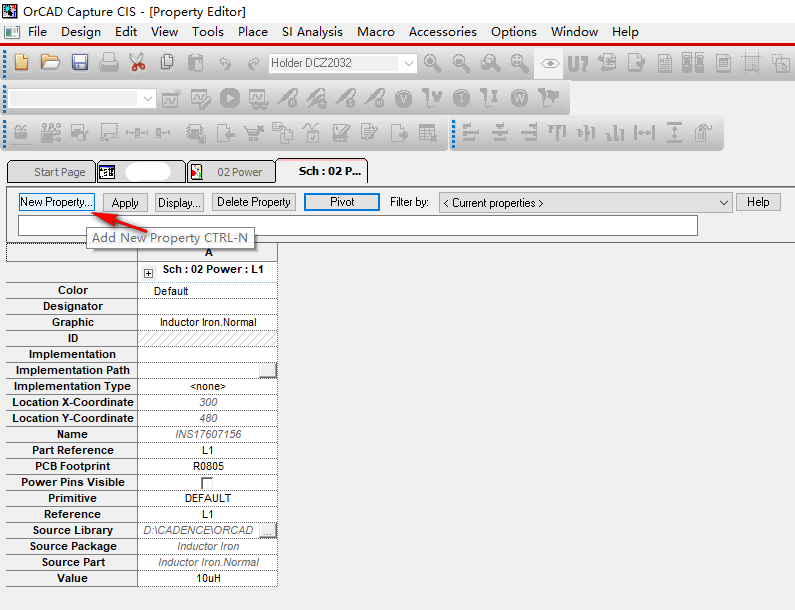The height and width of the screenshot is (610, 795).
Task: Select the Sch : 02 P... tab
Action: [x=322, y=171]
